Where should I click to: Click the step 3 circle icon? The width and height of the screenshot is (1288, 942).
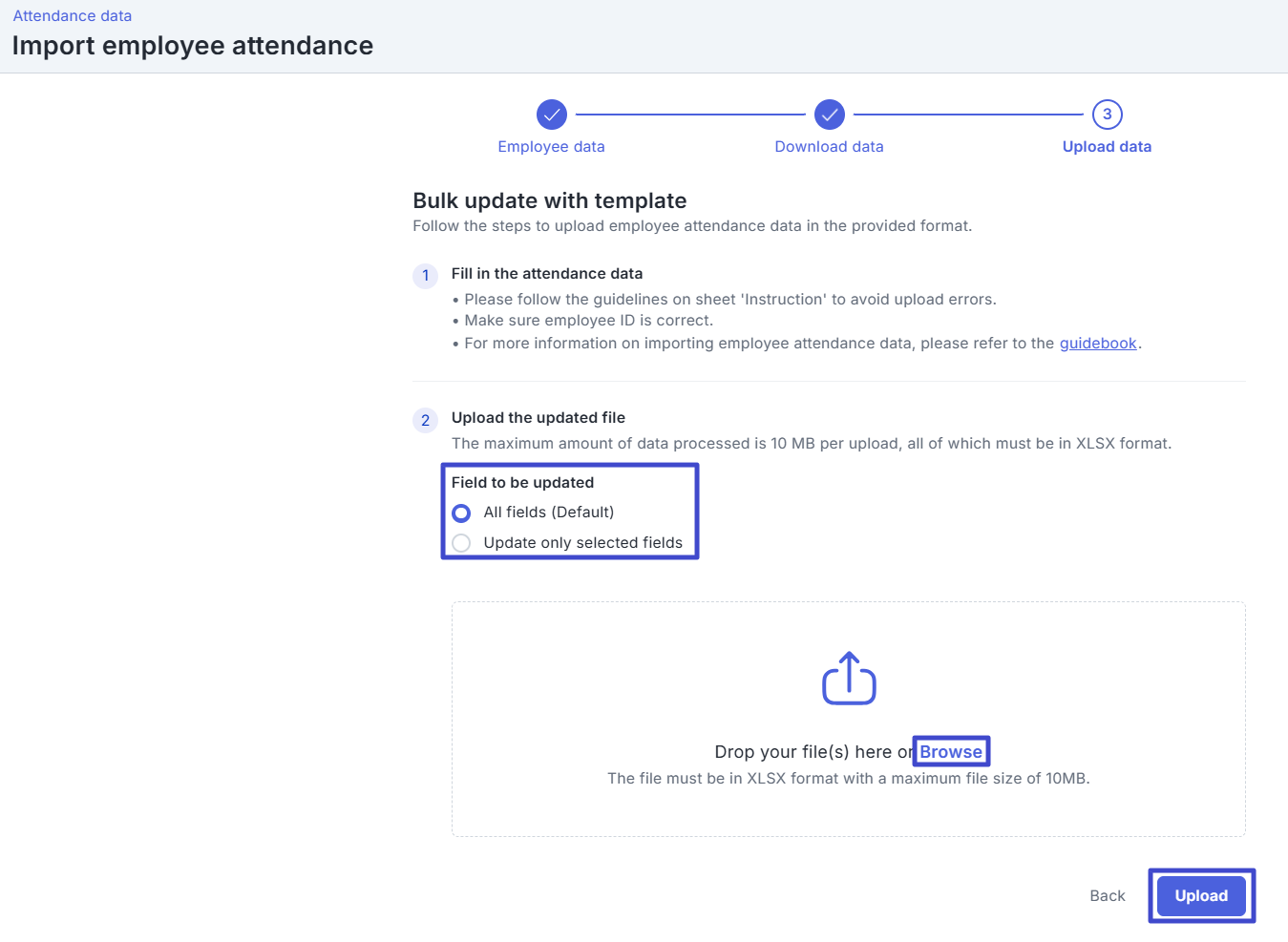click(1108, 115)
